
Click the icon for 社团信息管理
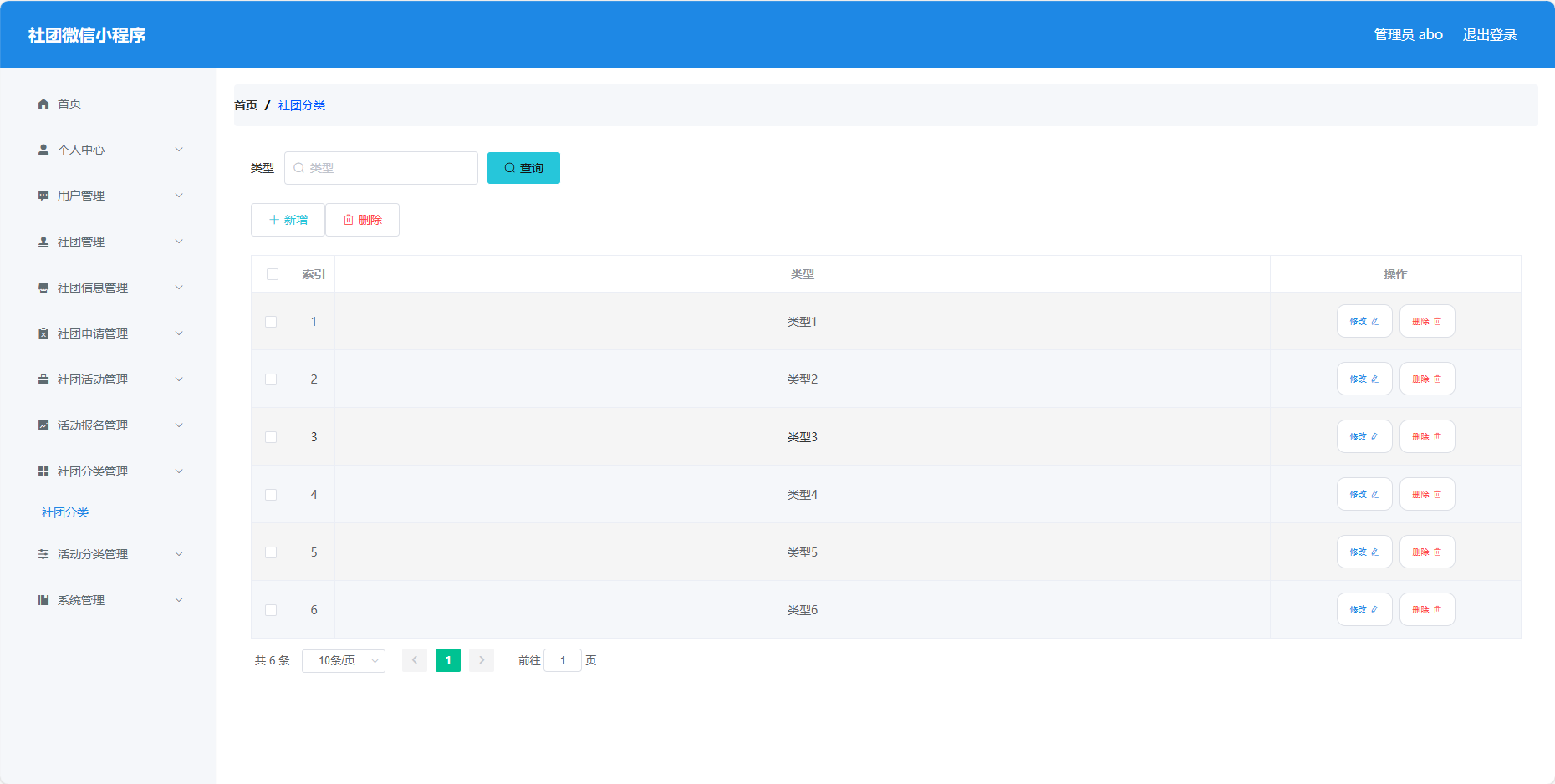43,288
